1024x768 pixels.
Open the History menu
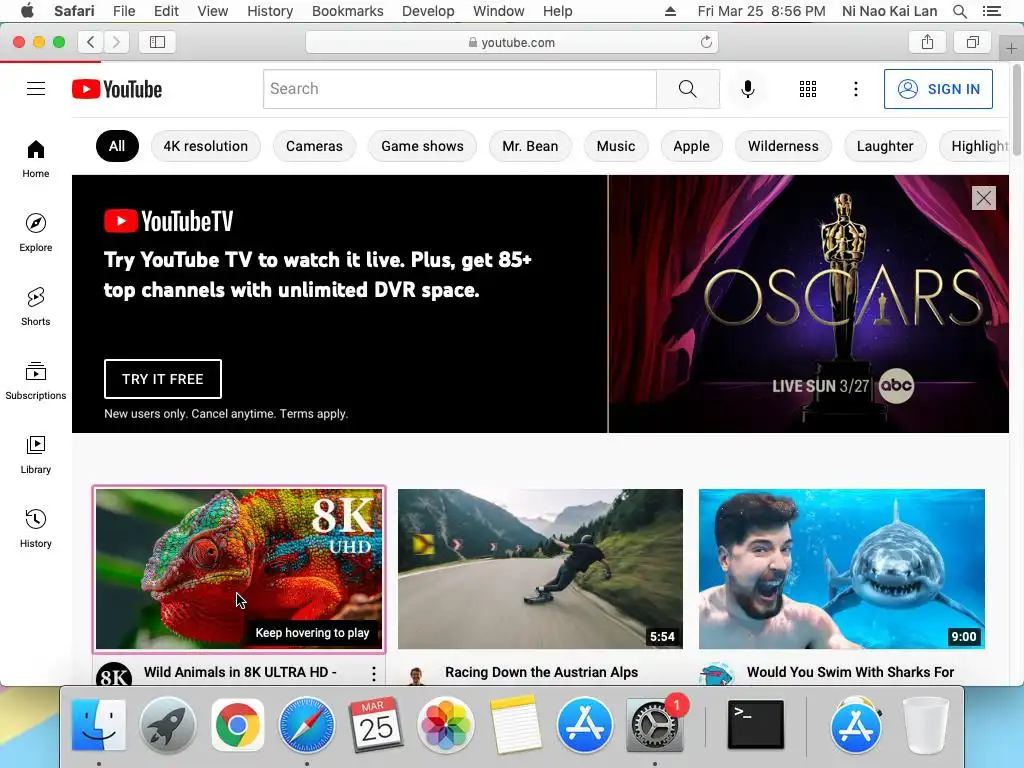point(270,11)
